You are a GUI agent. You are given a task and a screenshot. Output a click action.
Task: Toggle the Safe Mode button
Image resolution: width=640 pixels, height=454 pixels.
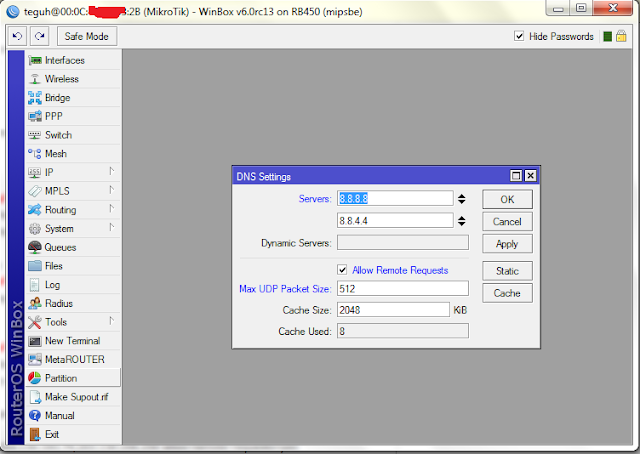pyautogui.click(x=87, y=36)
